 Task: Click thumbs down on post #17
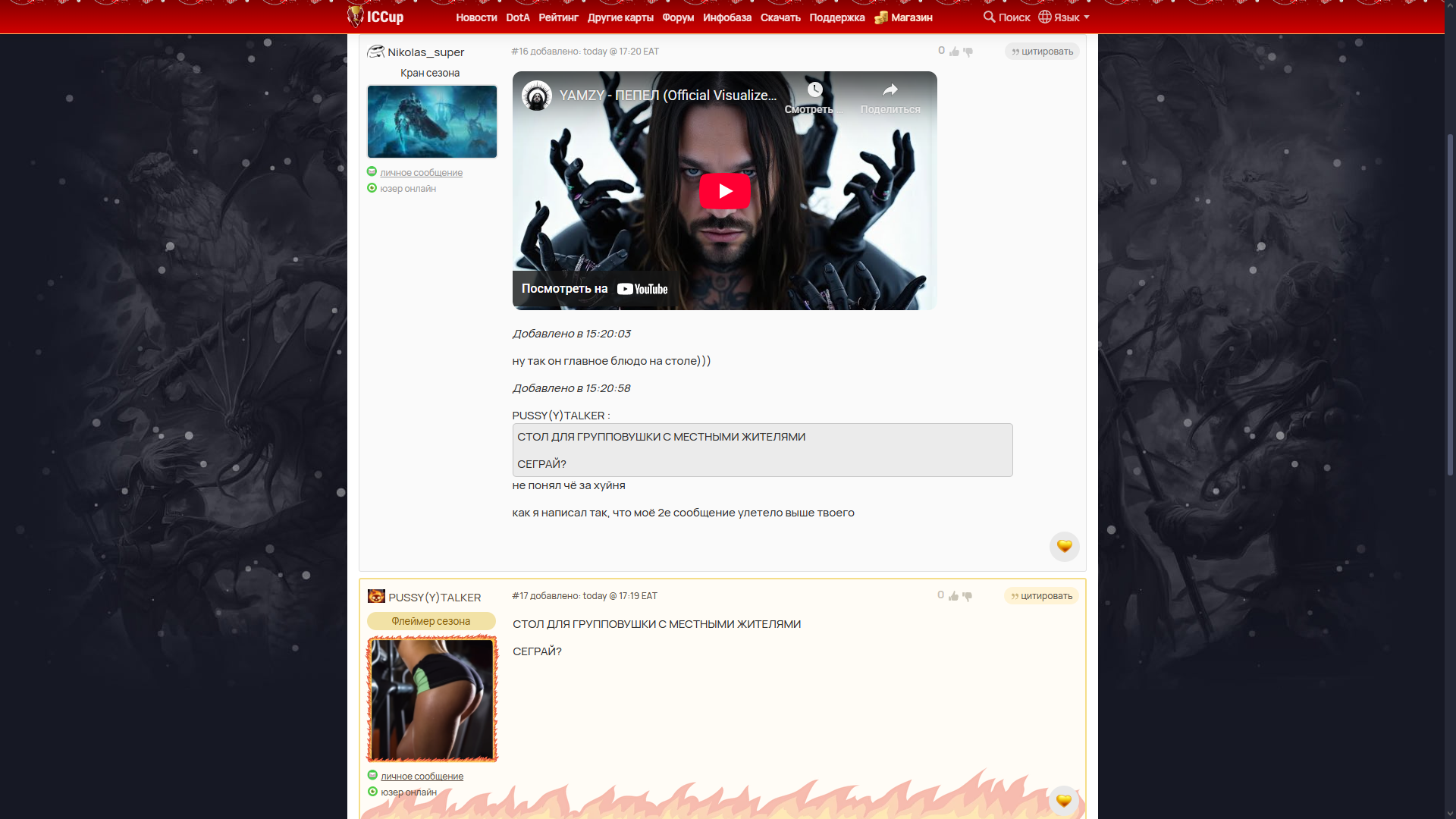point(967,596)
